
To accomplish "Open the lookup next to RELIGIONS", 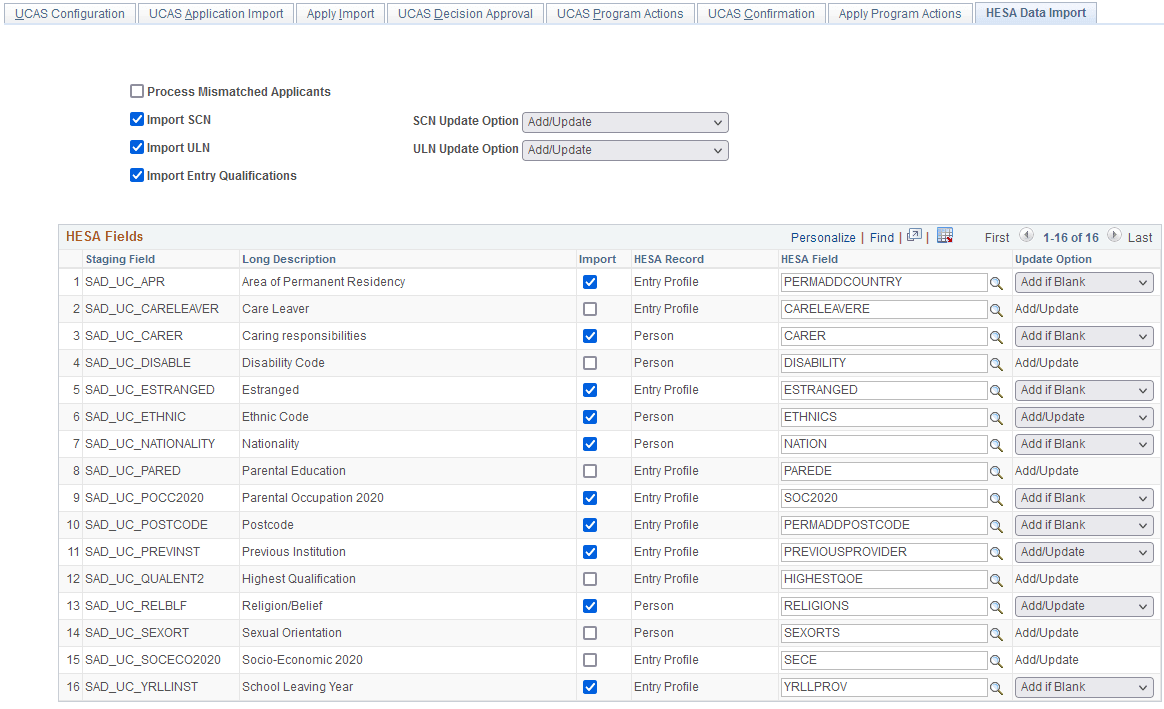I will click(996, 606).
